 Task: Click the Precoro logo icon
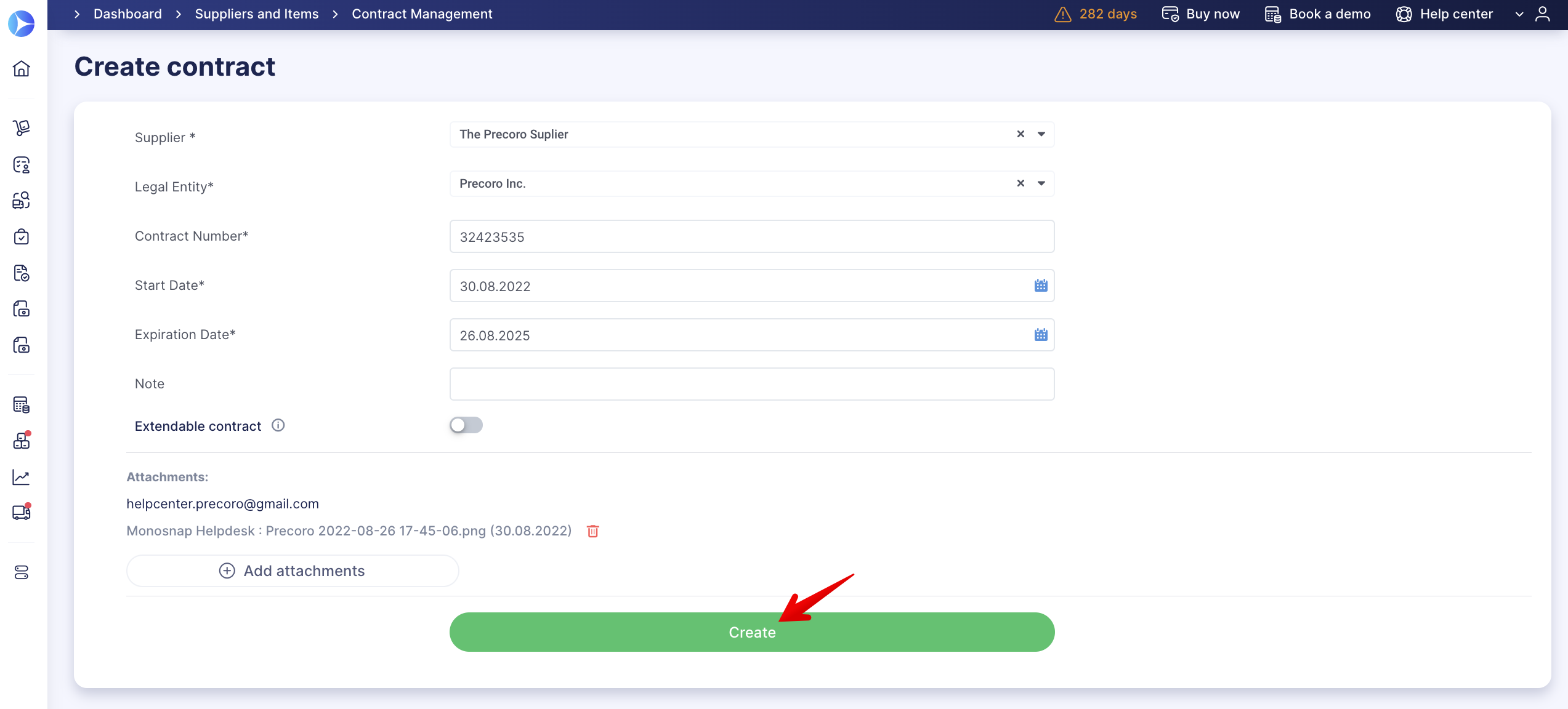[21, 23]
